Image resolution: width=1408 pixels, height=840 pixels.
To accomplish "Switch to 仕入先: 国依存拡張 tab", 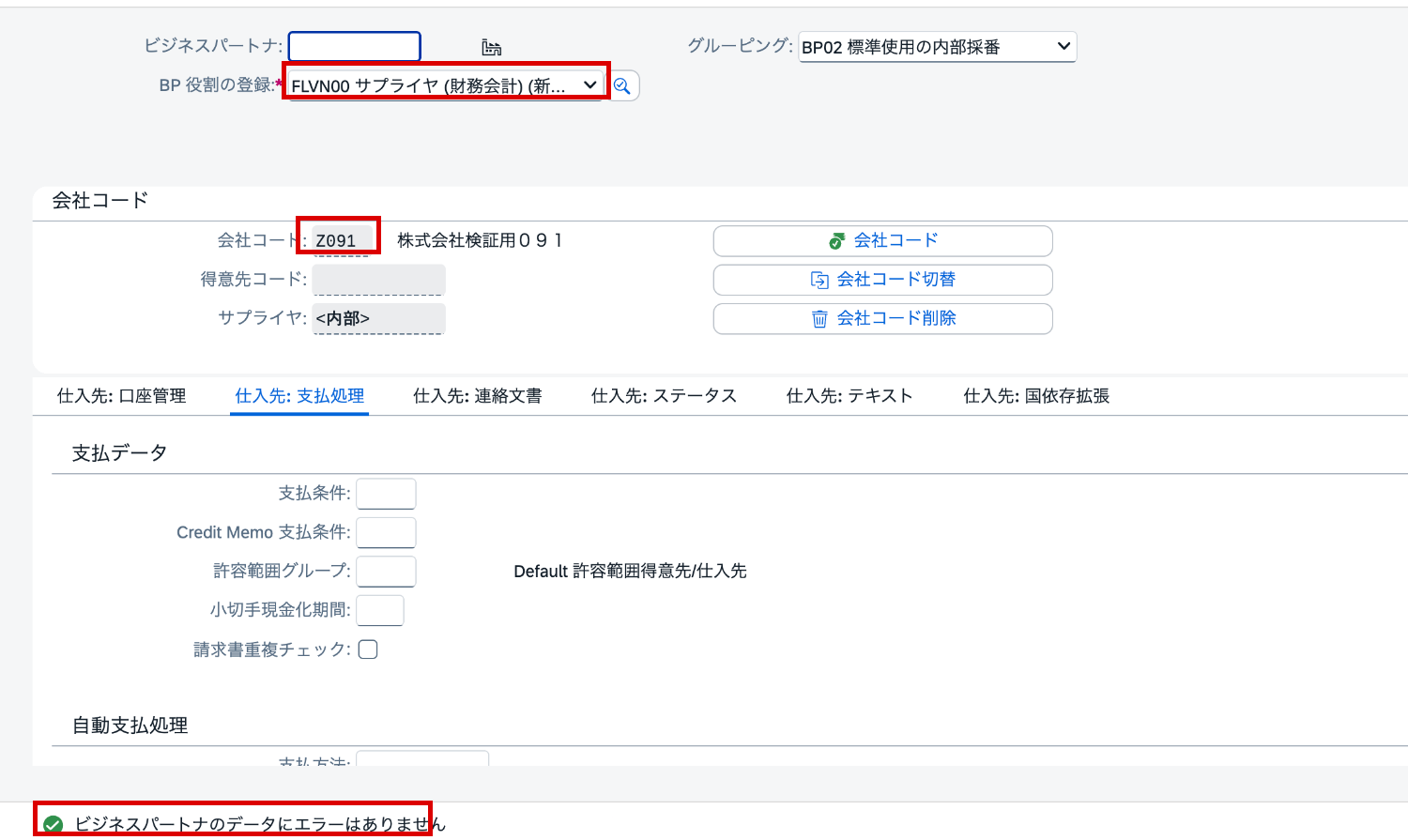I will pos(1036,396).
